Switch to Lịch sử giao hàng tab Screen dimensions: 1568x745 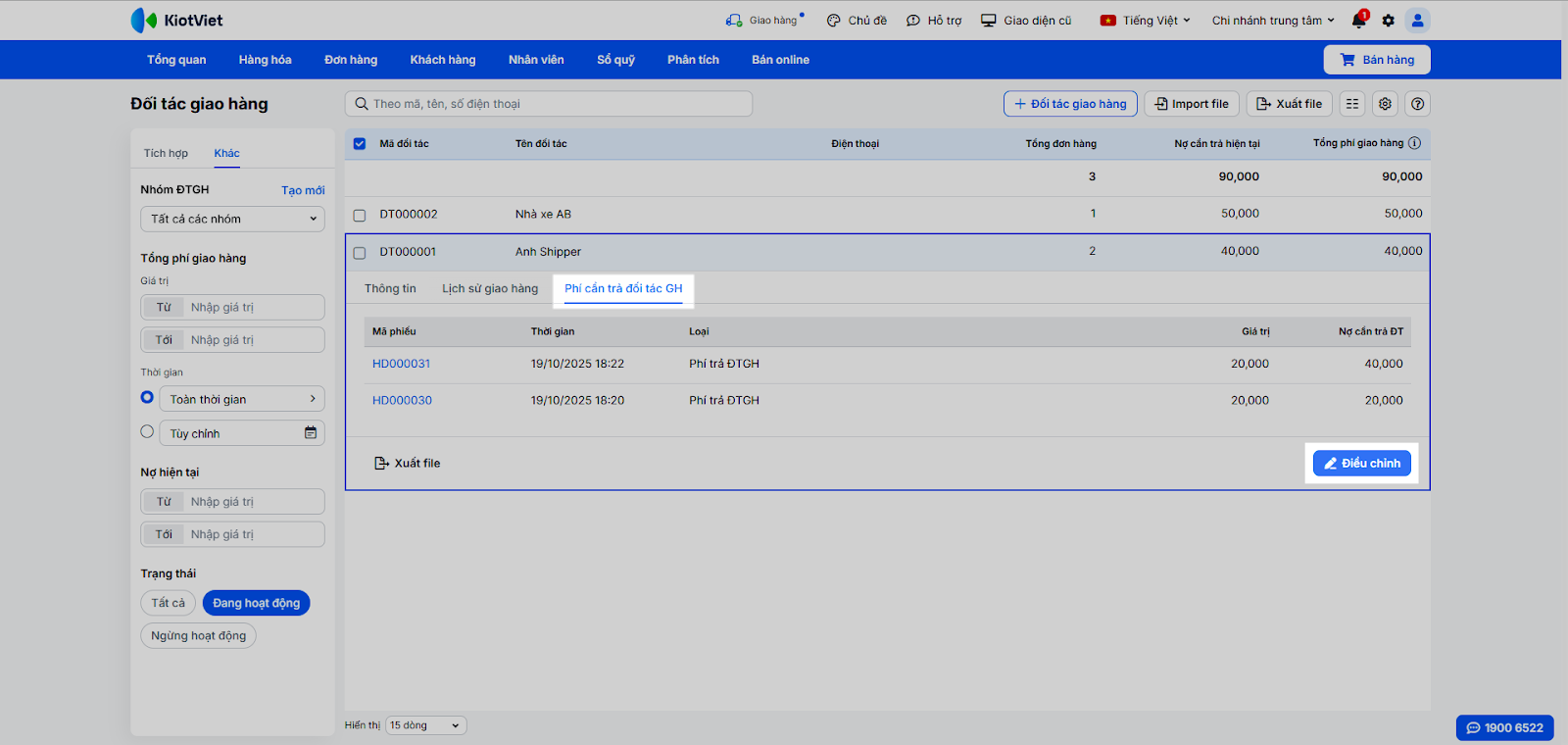coord(490,289)
